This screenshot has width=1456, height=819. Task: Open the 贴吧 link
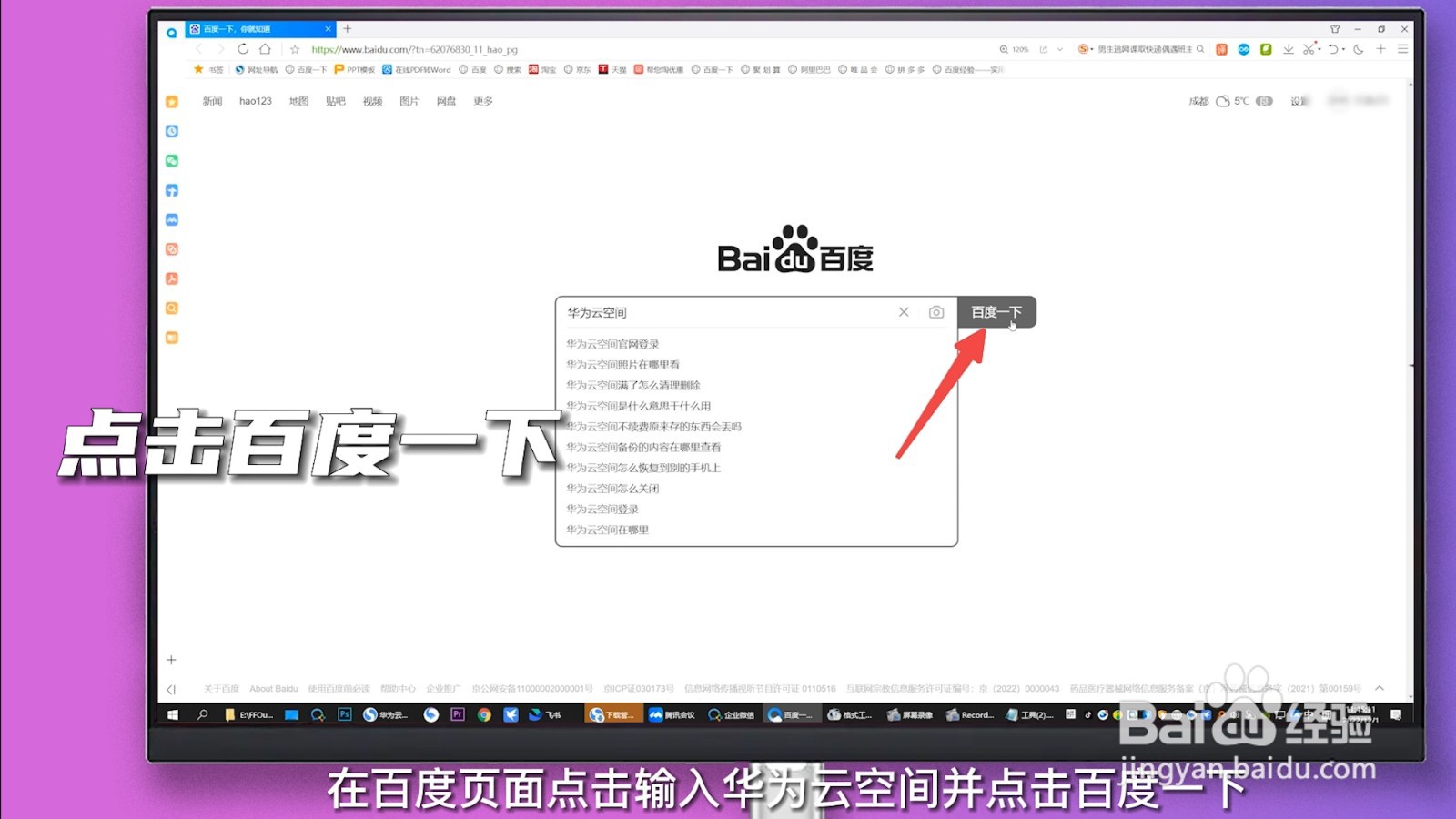[336, 101]
